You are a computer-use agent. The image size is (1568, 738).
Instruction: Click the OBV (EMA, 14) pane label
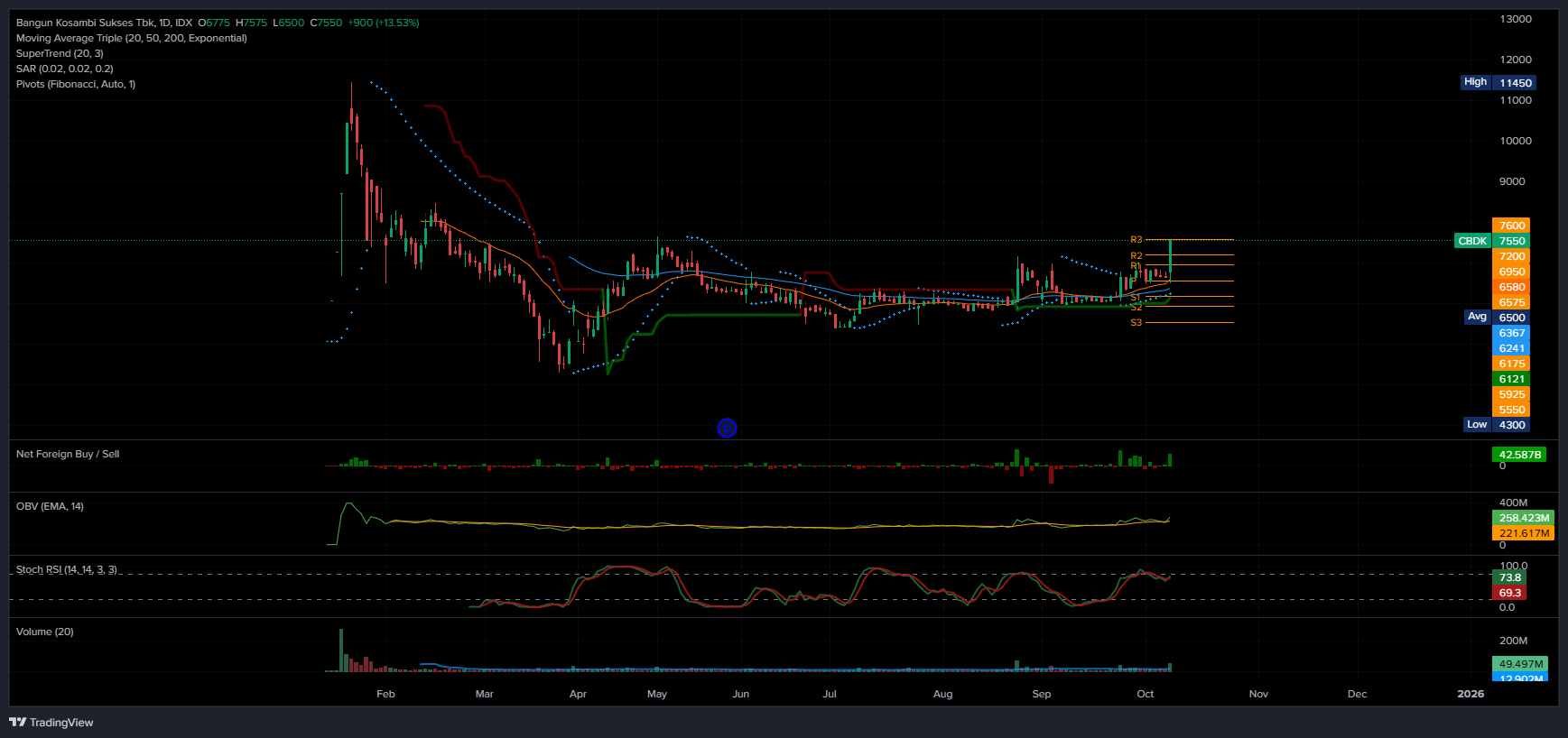click(x=50, y=506)
